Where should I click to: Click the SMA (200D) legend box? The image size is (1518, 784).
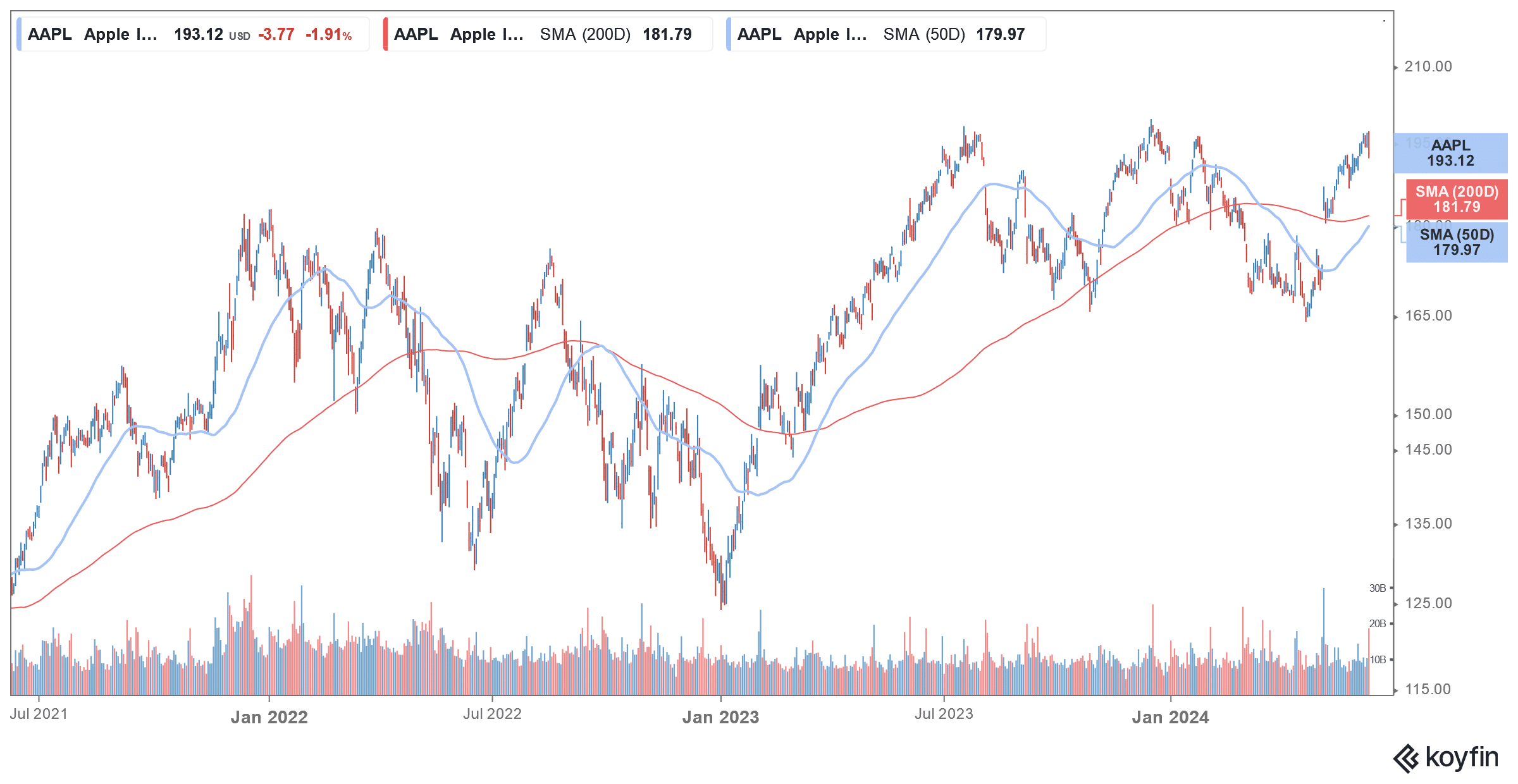(548, 34)
